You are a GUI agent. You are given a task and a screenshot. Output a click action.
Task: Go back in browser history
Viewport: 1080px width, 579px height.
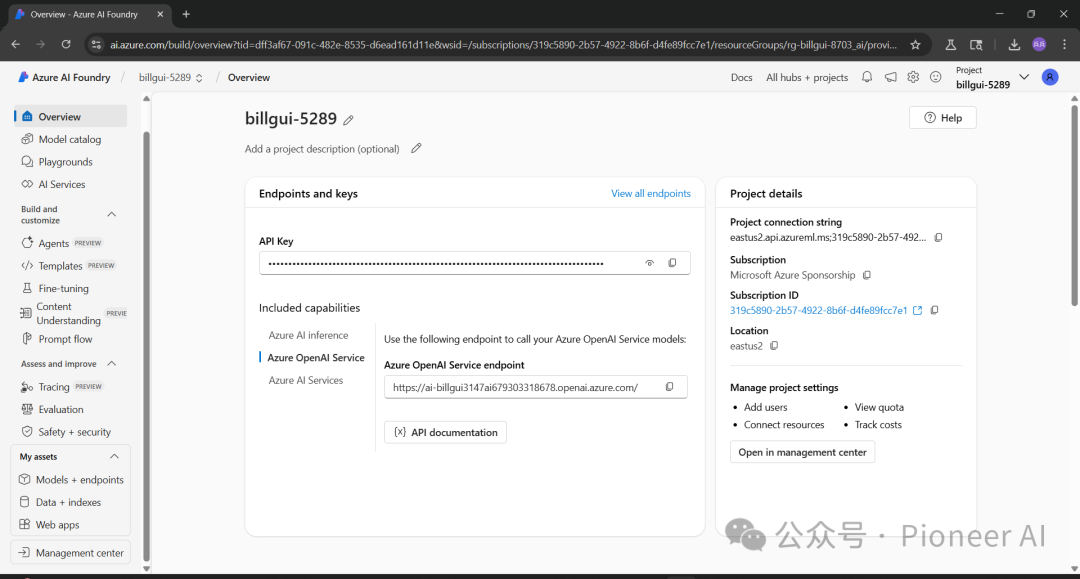click(x=16, y=44)
